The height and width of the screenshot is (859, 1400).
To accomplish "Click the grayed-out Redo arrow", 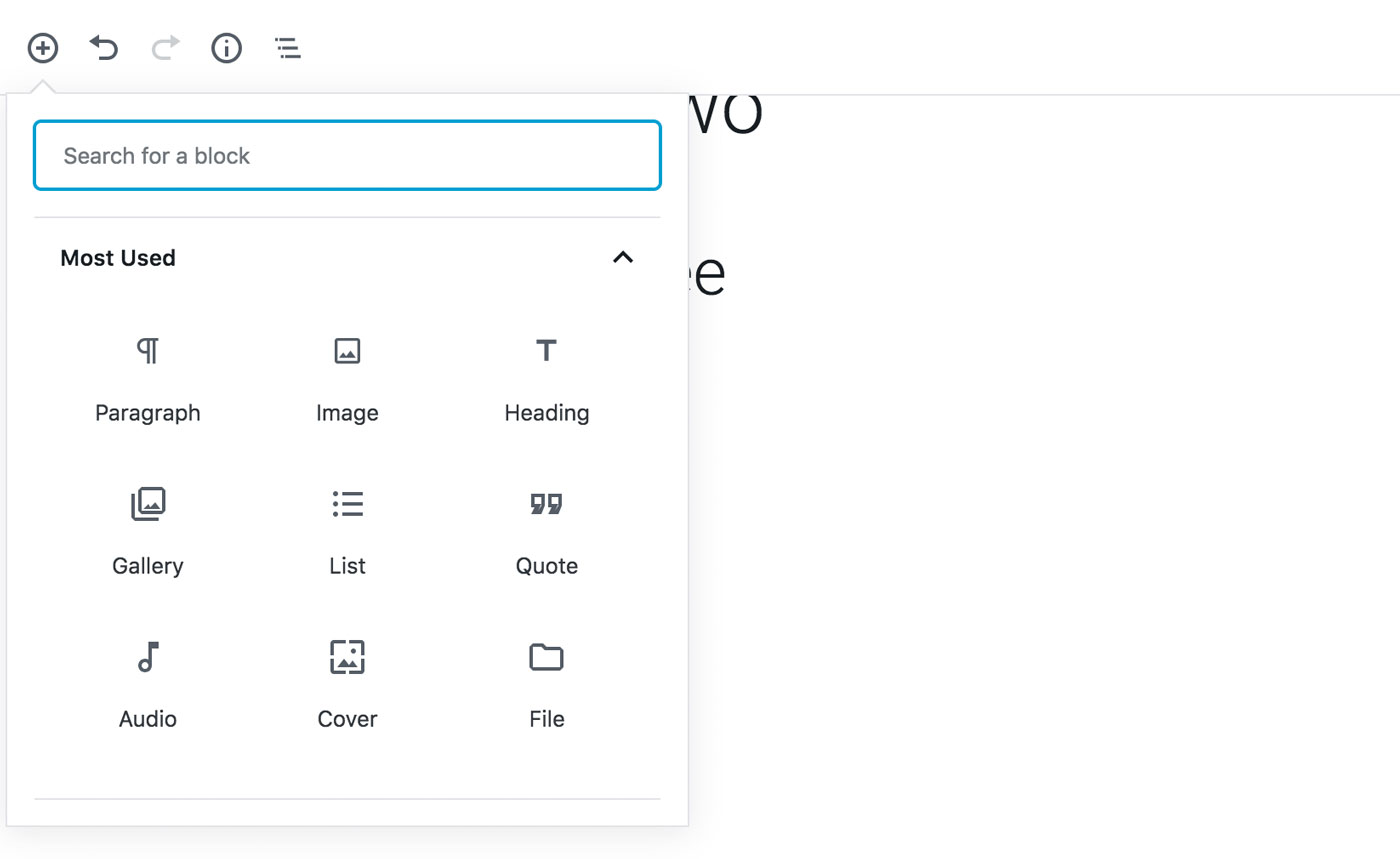I will (166, 47).
